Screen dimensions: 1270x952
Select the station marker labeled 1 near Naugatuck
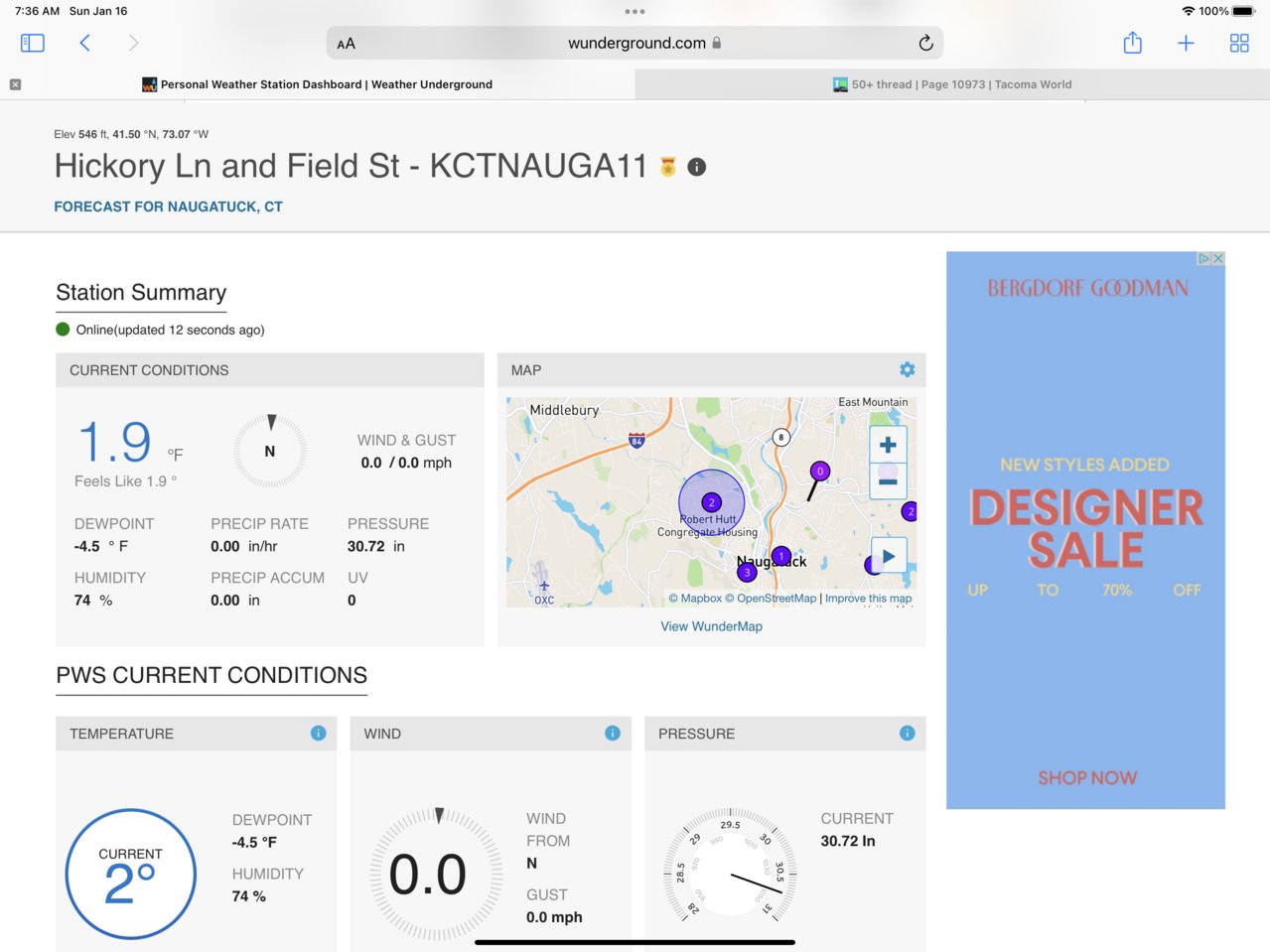tap(781, 556)
